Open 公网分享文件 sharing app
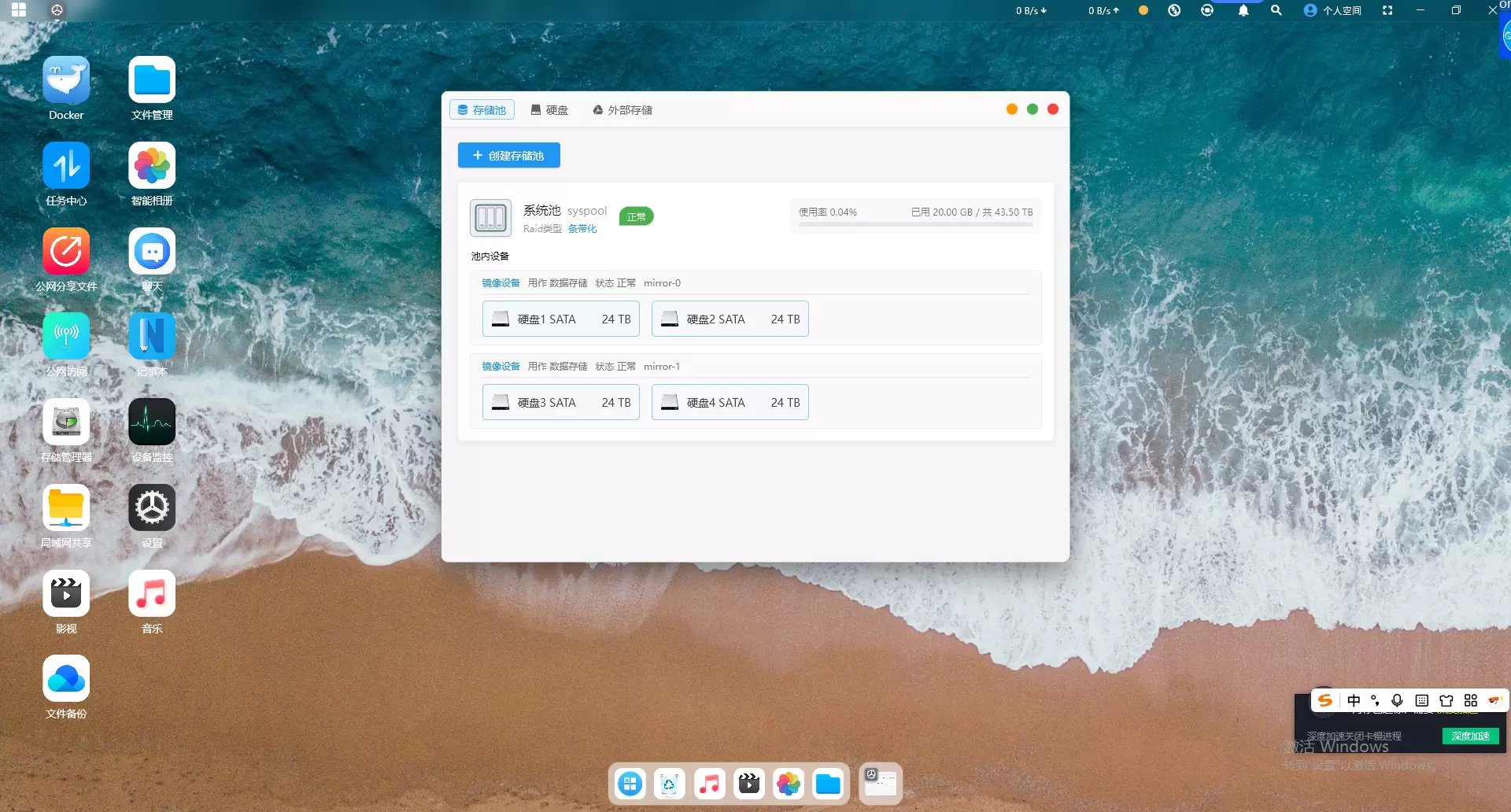The height and width of the screenshot is (812, 1511). pos(66,252)
